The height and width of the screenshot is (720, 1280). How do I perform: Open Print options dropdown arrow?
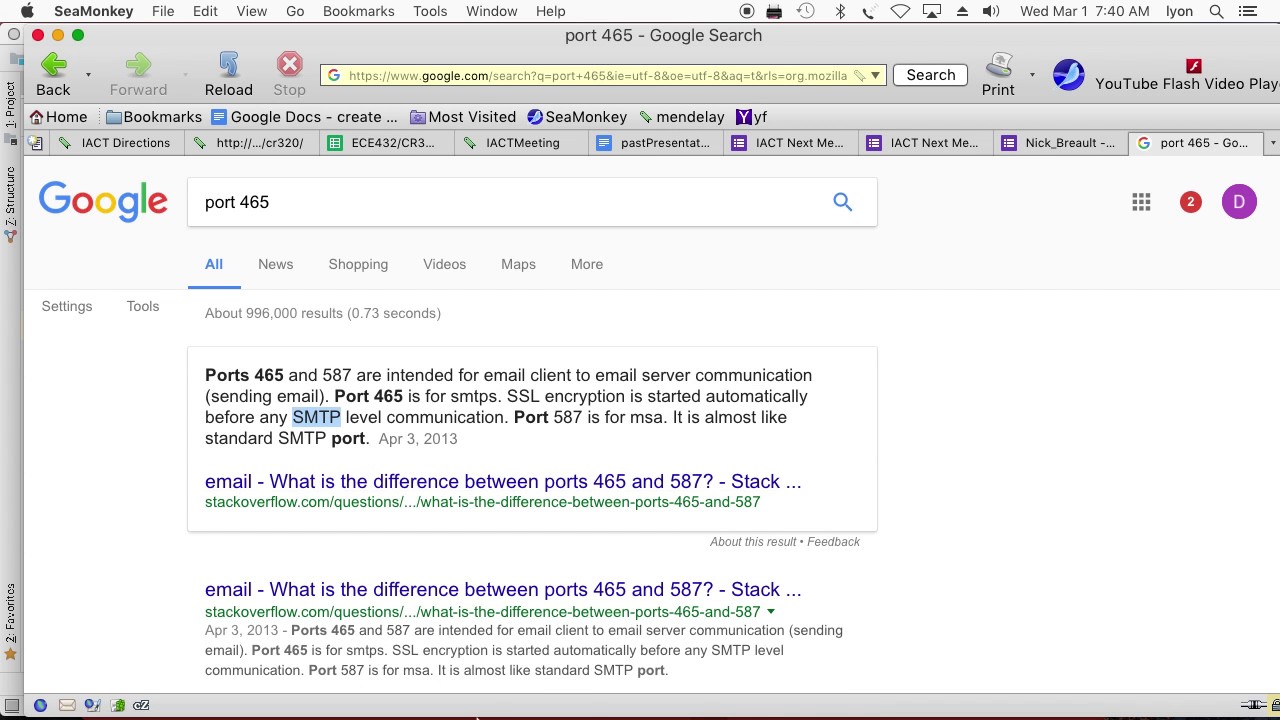click(1032, 75)
